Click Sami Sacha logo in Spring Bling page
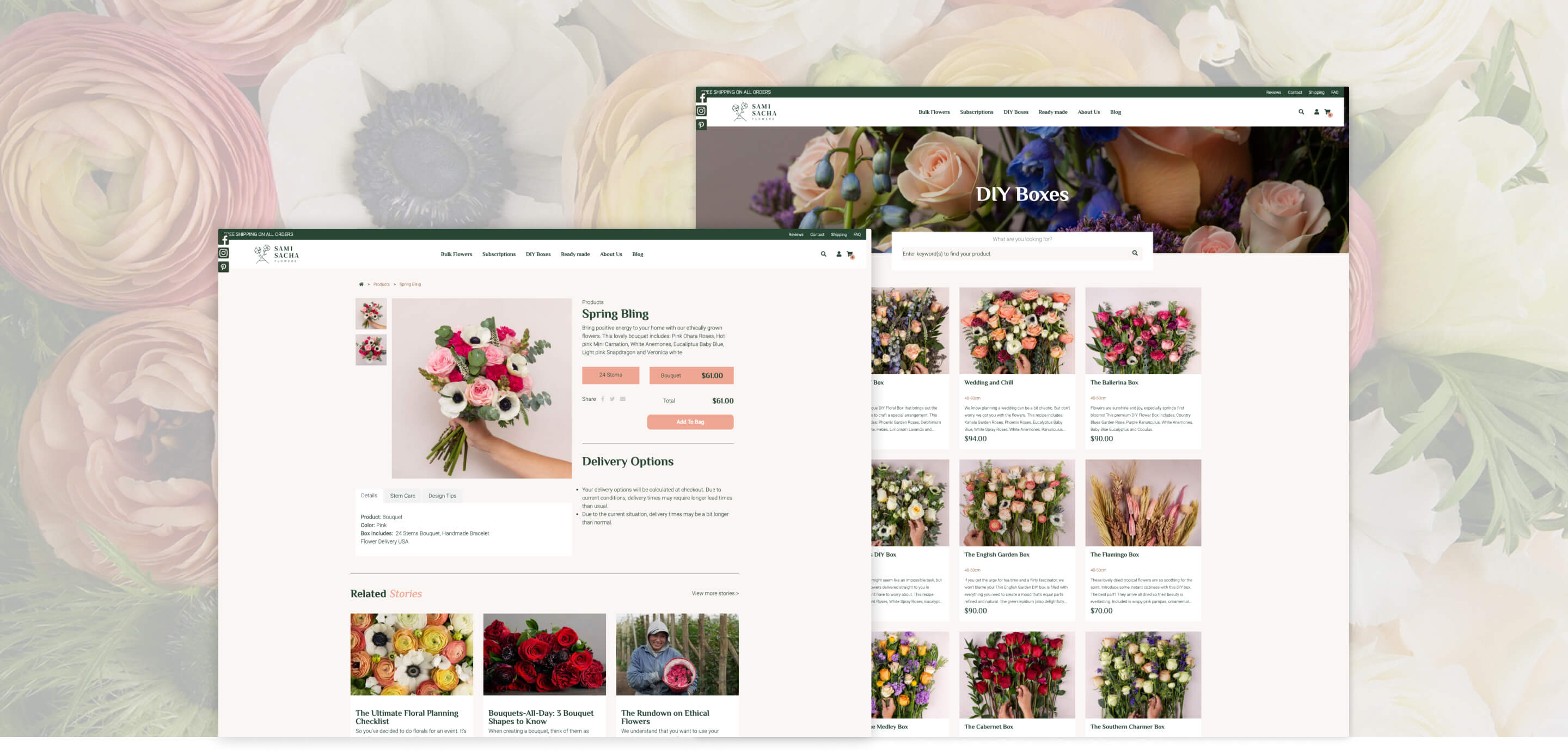The image size is (1568, 755). pos(277,254)
